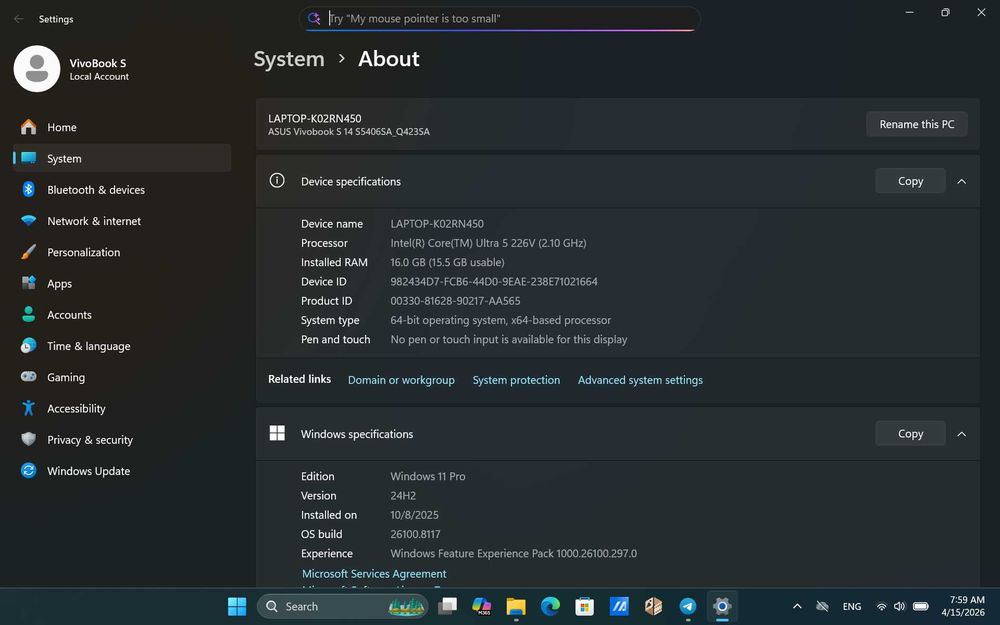Open Telegram from the taskbar
Viewport: 1000px width, 625px height.
pos(688,606)
